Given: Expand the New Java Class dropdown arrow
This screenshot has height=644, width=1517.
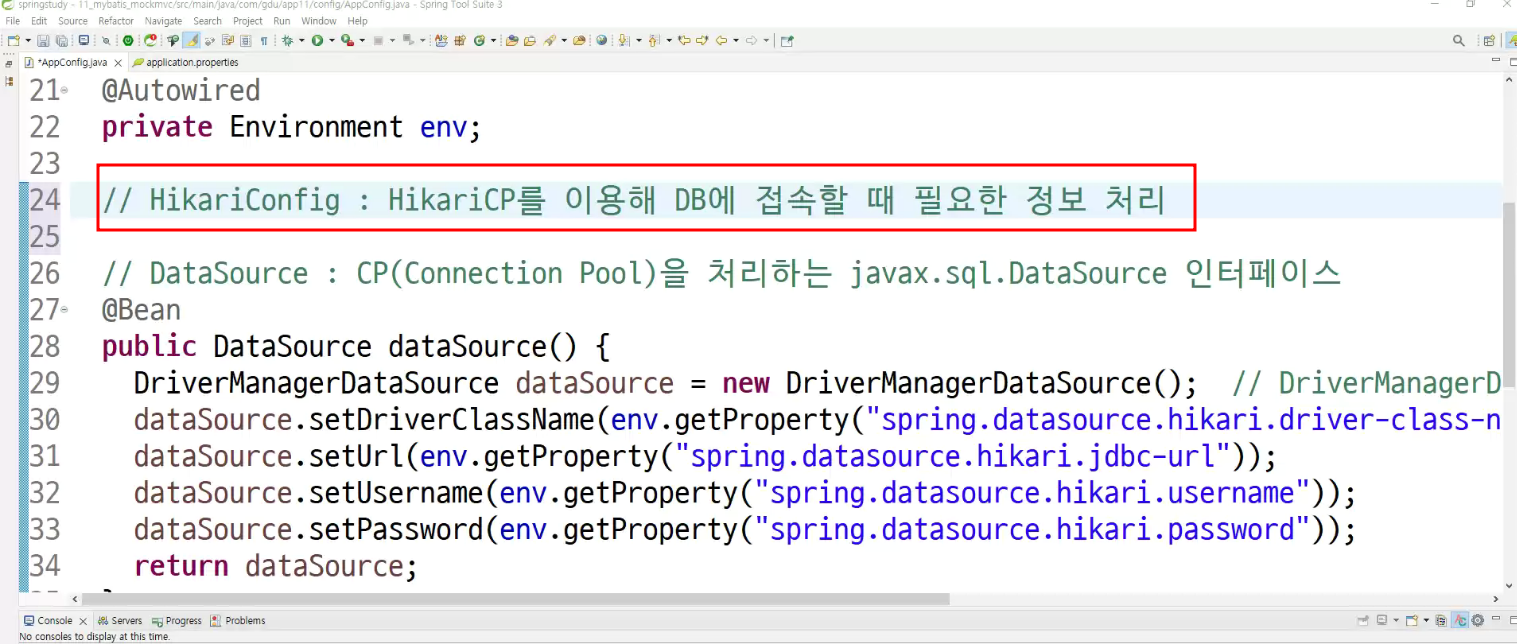Looking at the screenshot, I should point(493,40).
